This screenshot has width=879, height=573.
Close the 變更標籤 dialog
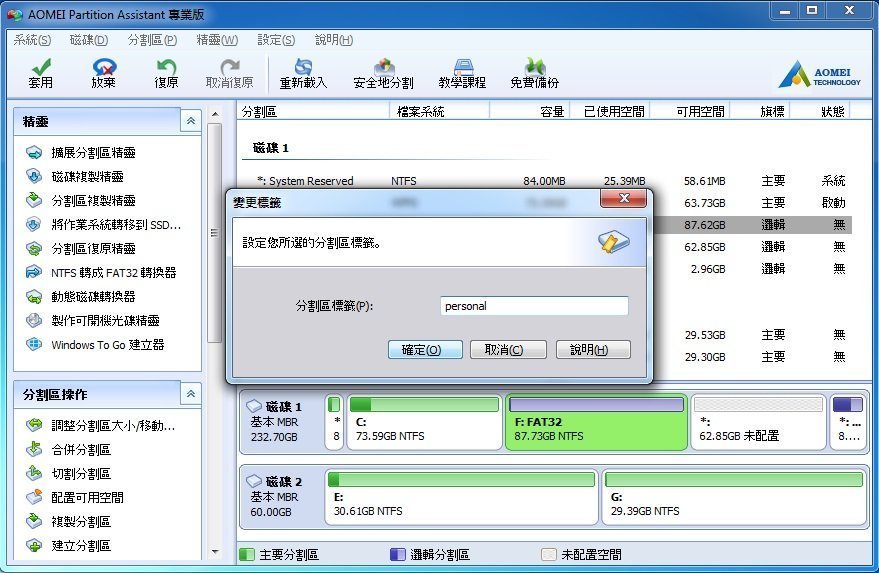pyautogui.click(x=623, y=198)
